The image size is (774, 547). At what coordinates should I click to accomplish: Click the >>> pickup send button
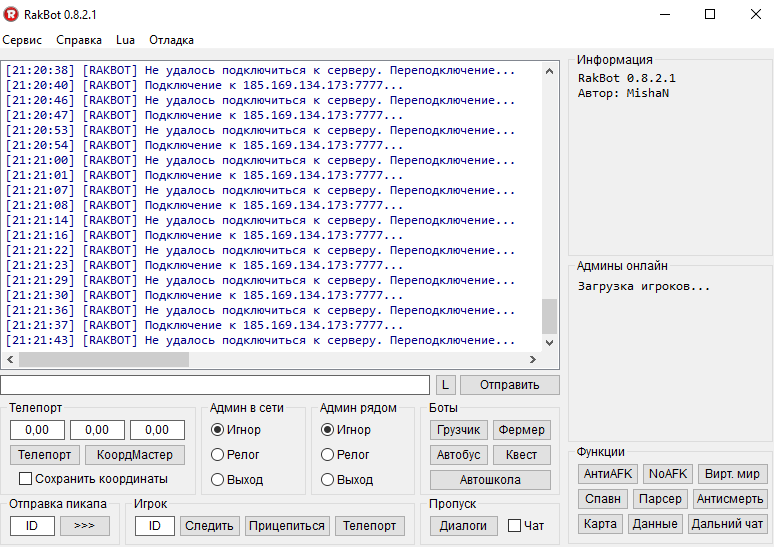coord(84,526)
